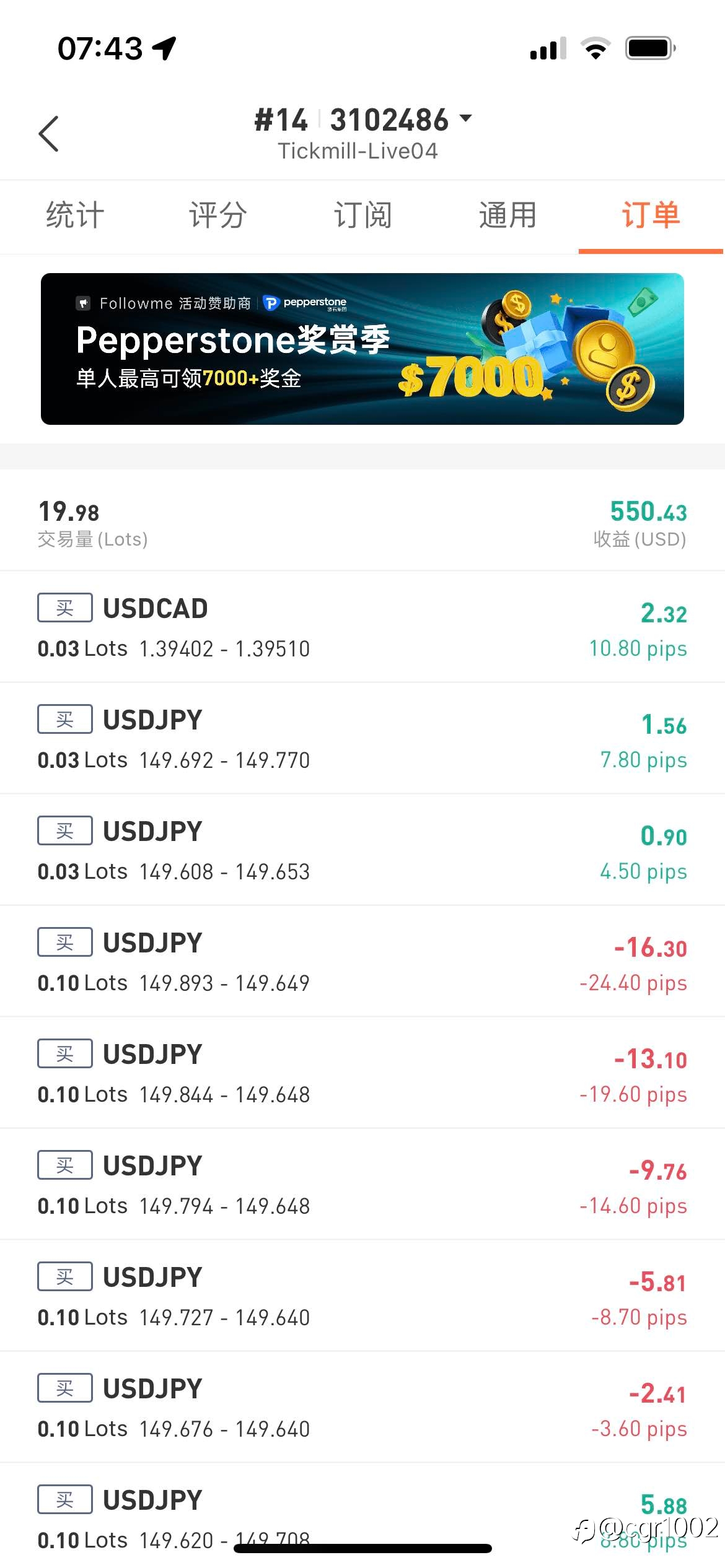Go to the 通用 tab
Screen dimensions: 725x1568
pos(507,216)
